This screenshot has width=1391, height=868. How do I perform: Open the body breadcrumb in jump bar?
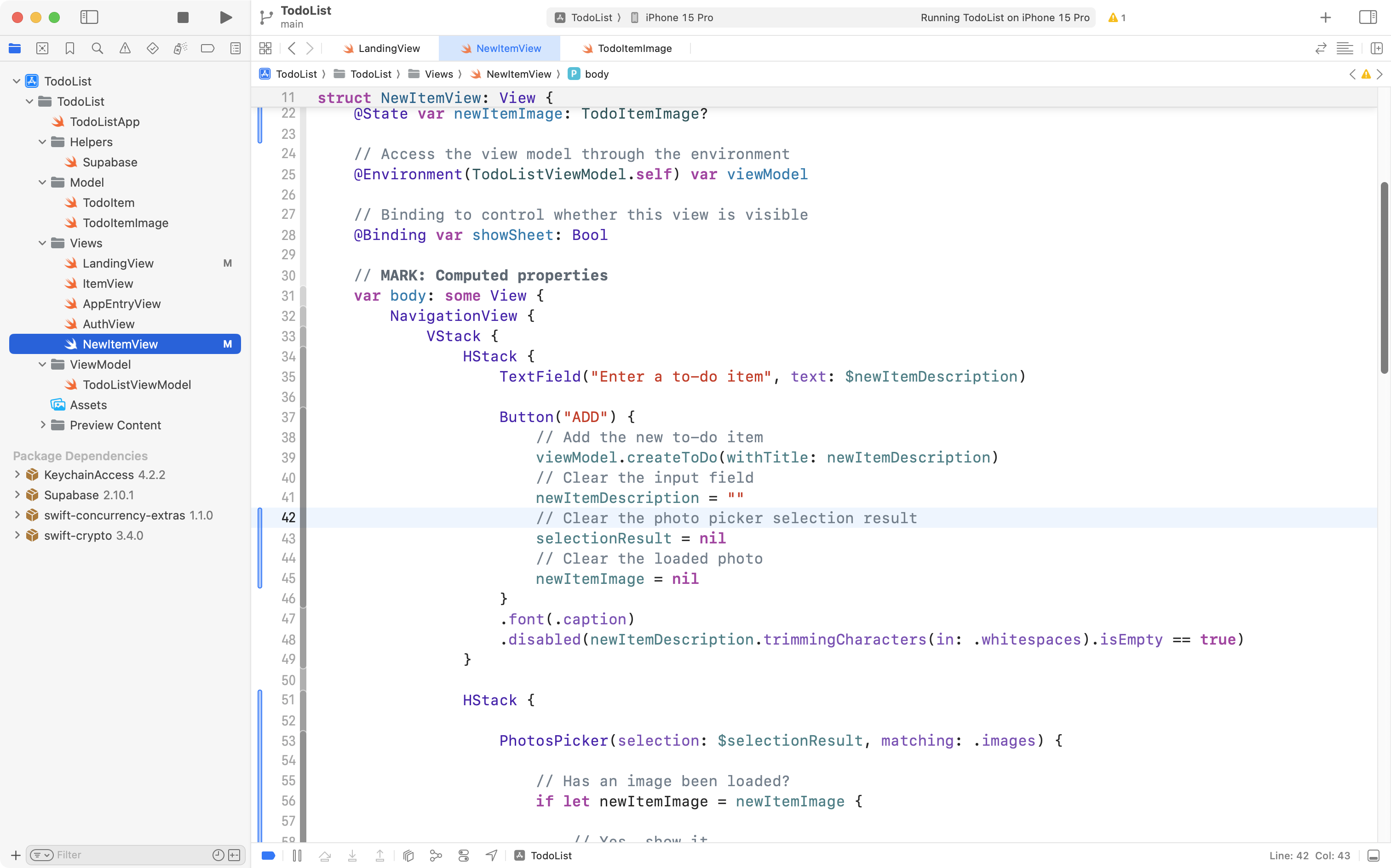click(597, 74)
